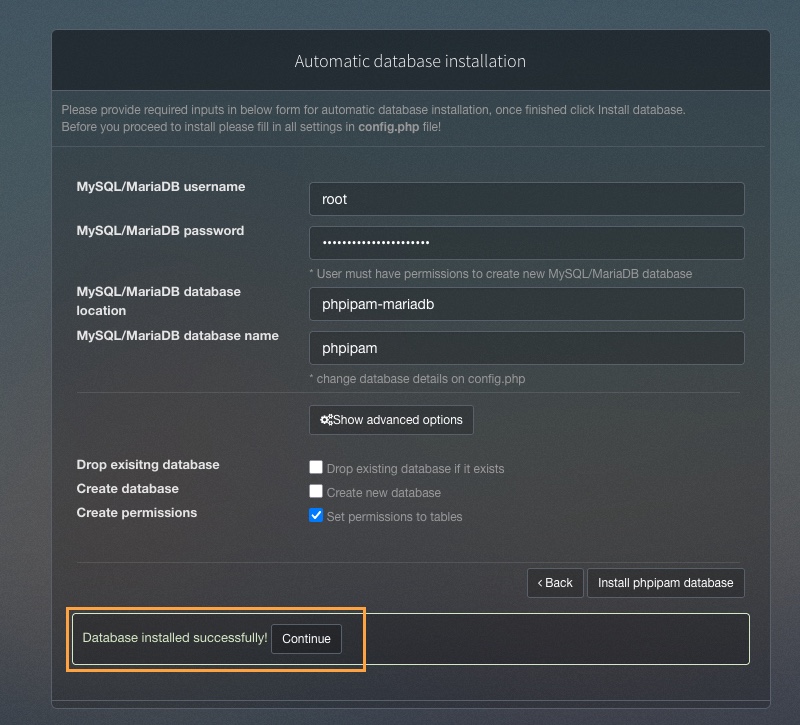This screenshot has width=800, height=725.
Task: Click Install phpipam database button
Action: pyautogui.click(x=666, y=583)
